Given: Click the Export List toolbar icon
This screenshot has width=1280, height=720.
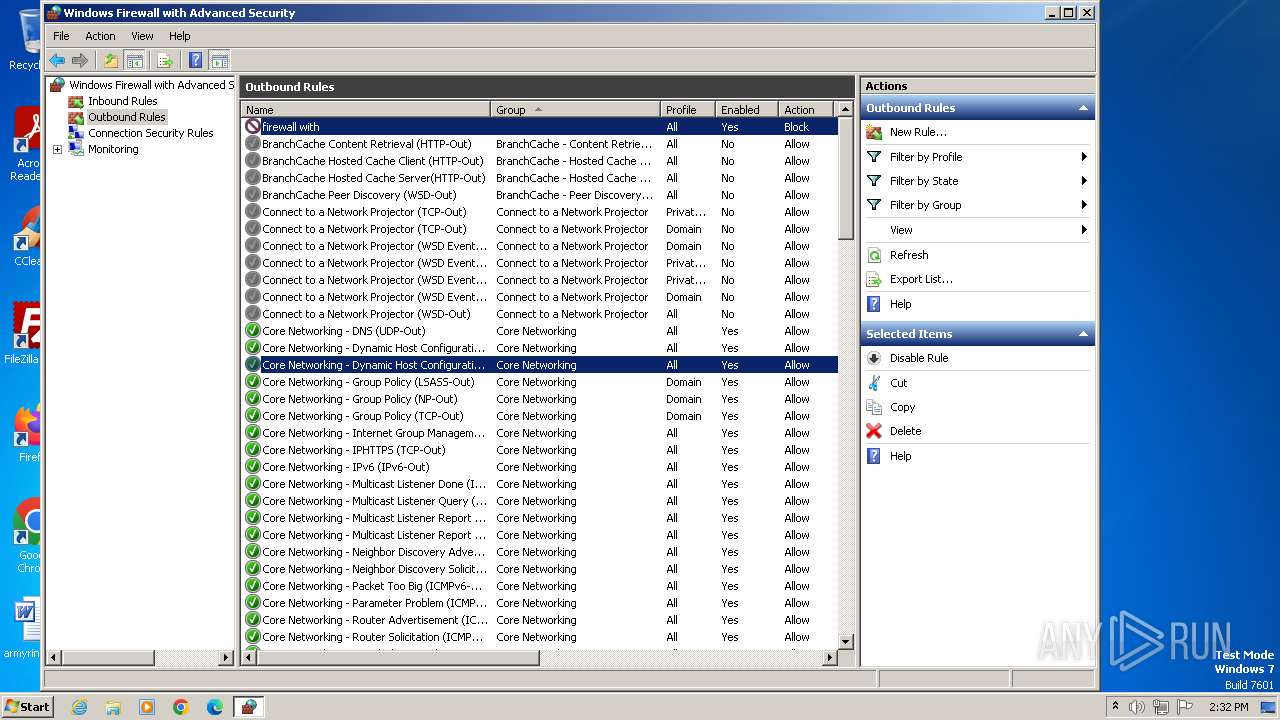Looking at the screenshot, I should coord(165,61).
